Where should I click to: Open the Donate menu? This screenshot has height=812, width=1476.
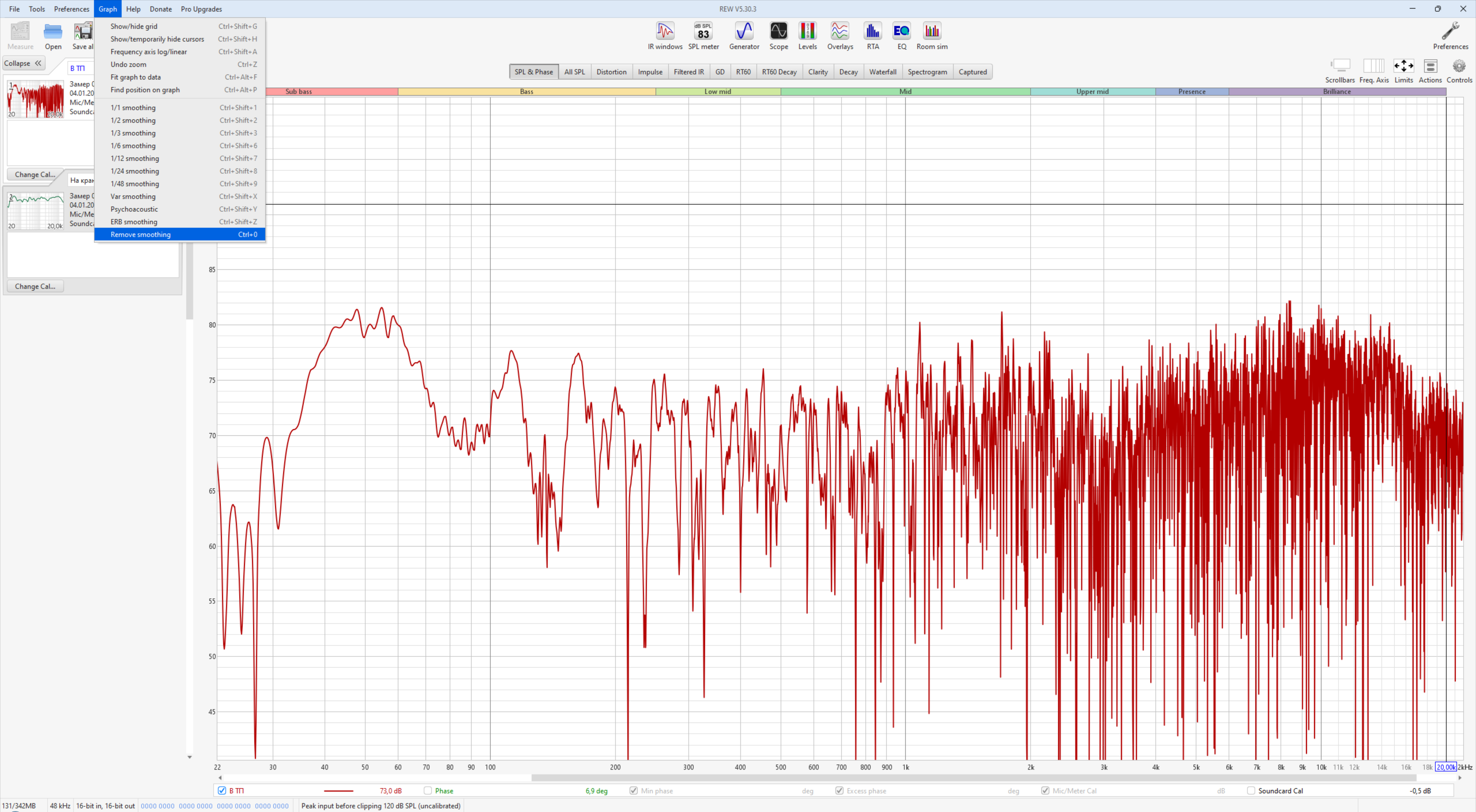click(160, 8)
